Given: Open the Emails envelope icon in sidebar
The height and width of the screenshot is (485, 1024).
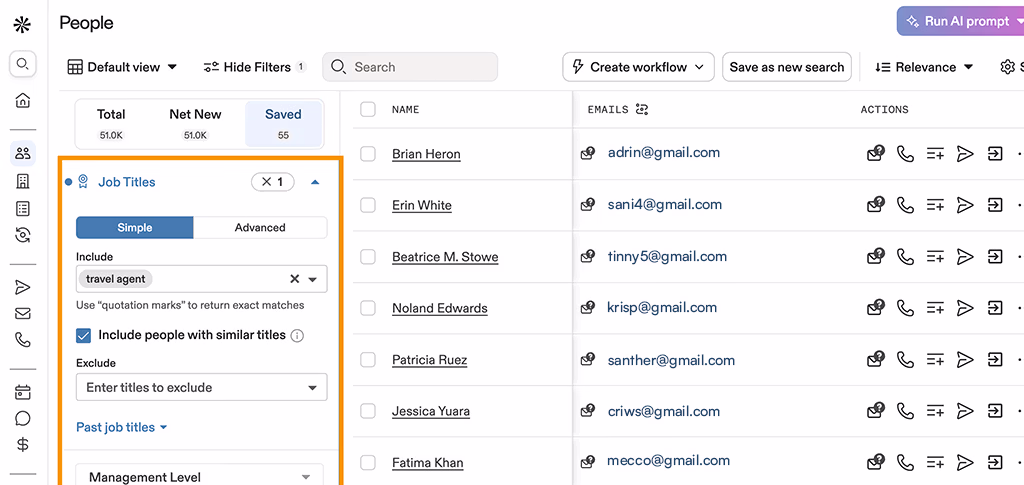Looking at the screenshot, I should point(22,313).
